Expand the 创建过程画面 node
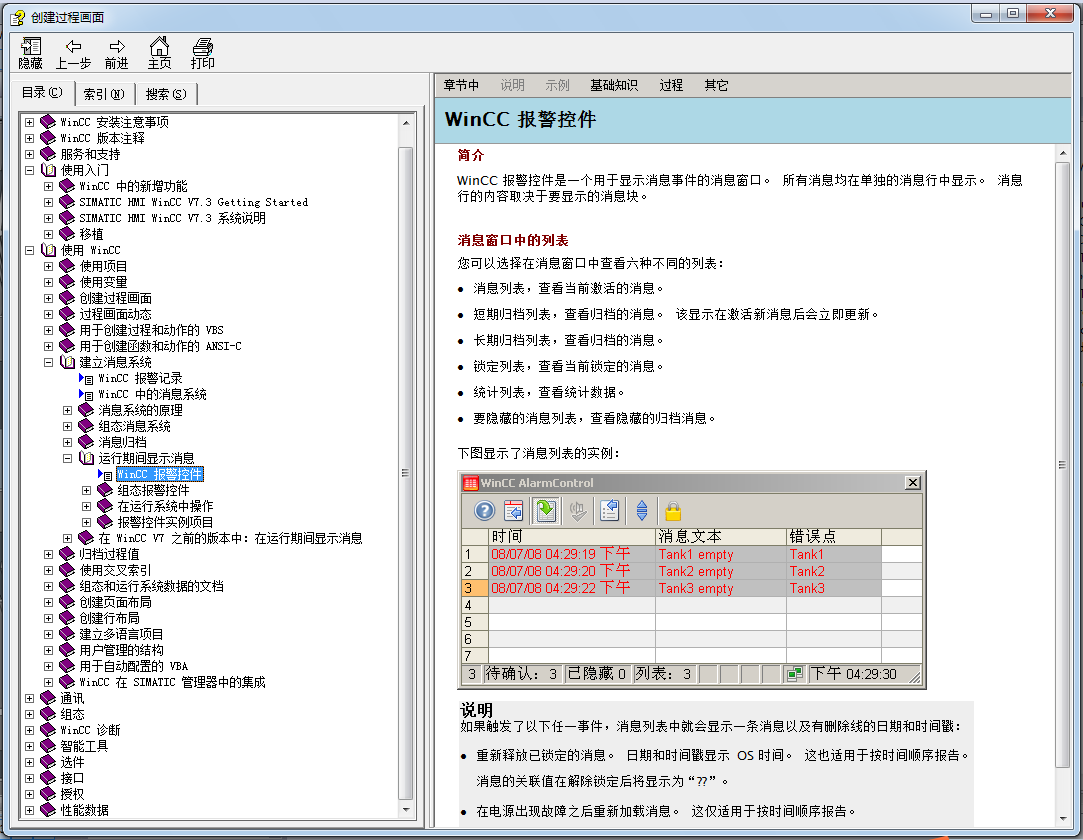The width and height of the screenshot is (1083, 840). pos(48,298)
